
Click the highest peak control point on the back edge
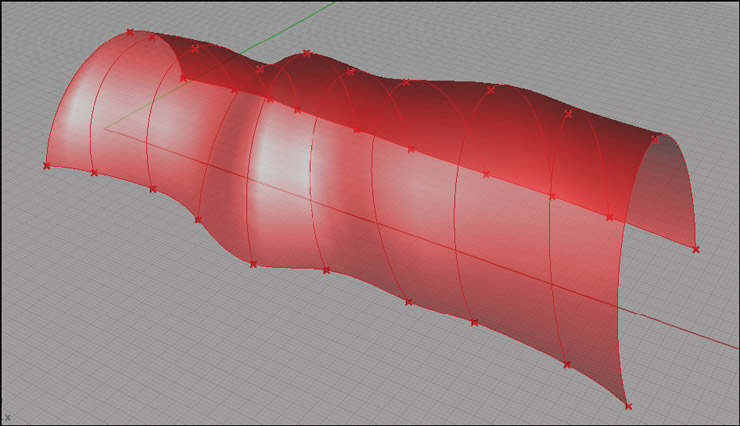tap(307, 53)
